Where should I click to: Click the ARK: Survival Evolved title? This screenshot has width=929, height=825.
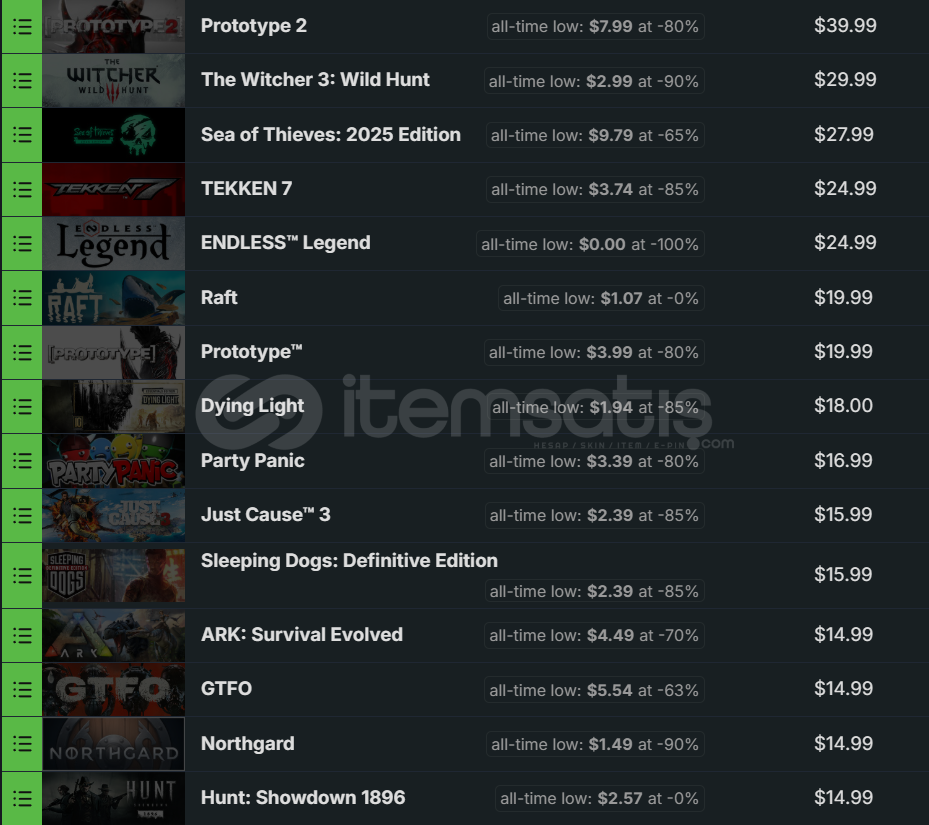[302, 635]
